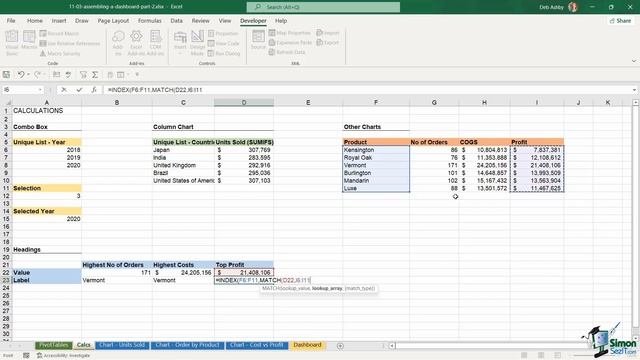Add a new sheet with plus button
640x360 pixels.
(340, 346)
